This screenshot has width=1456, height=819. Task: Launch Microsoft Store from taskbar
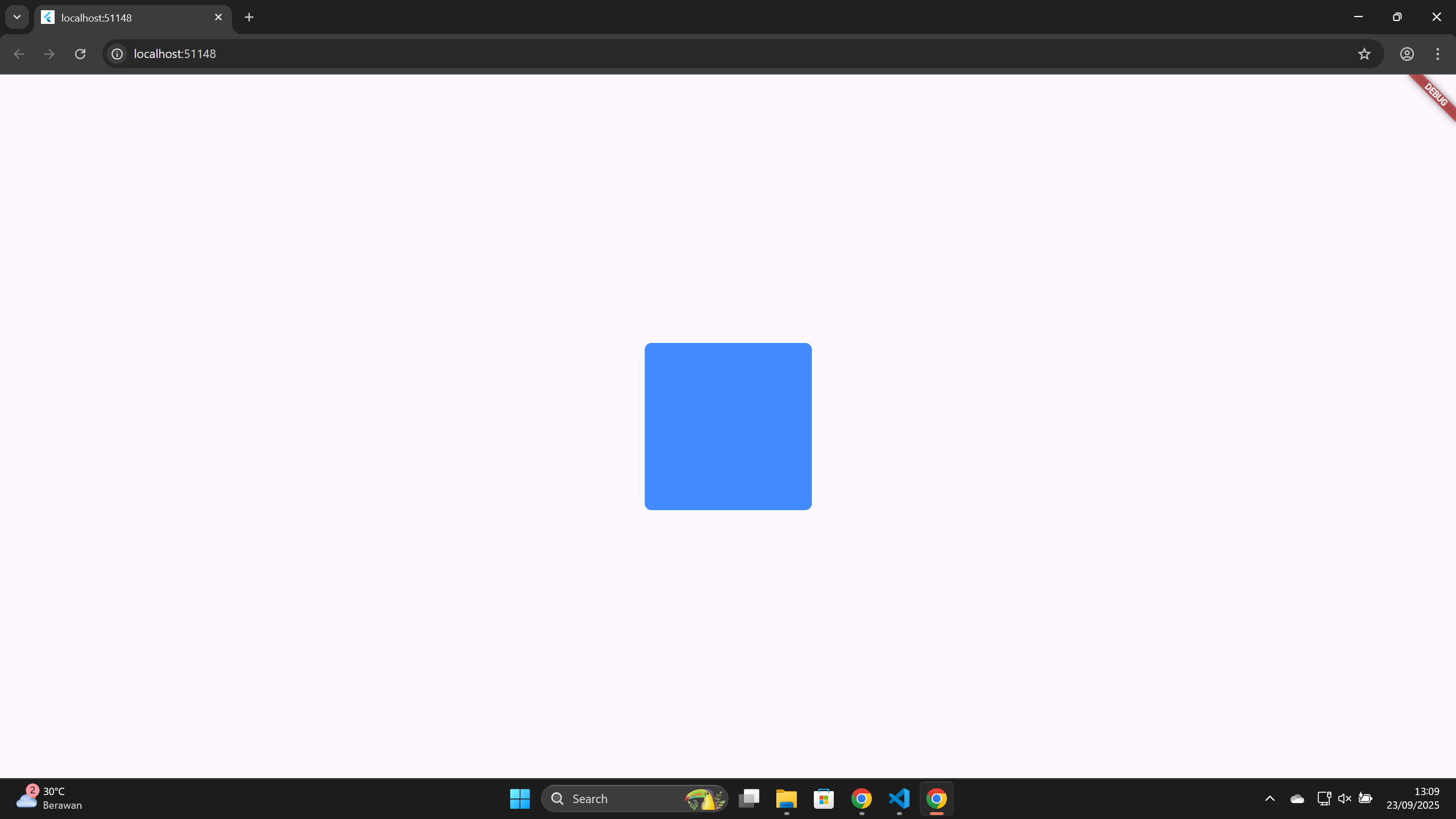pos(824,799)
